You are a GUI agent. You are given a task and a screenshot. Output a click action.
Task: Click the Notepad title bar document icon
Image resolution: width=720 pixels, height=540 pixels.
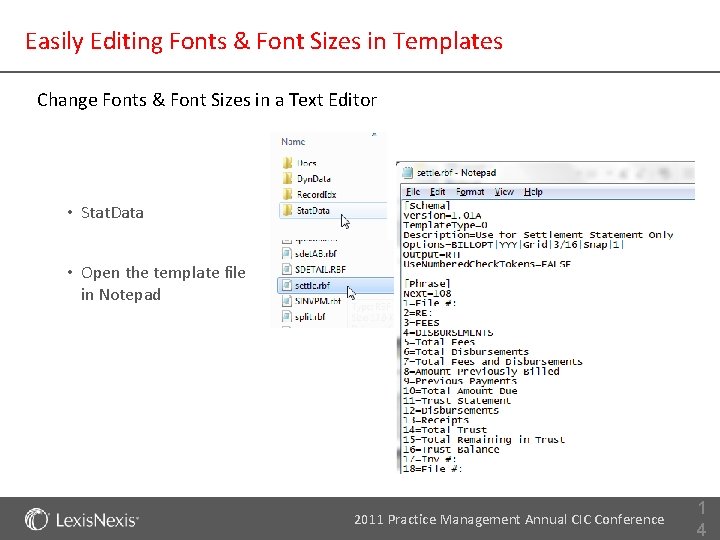click(x=407, y=173)
